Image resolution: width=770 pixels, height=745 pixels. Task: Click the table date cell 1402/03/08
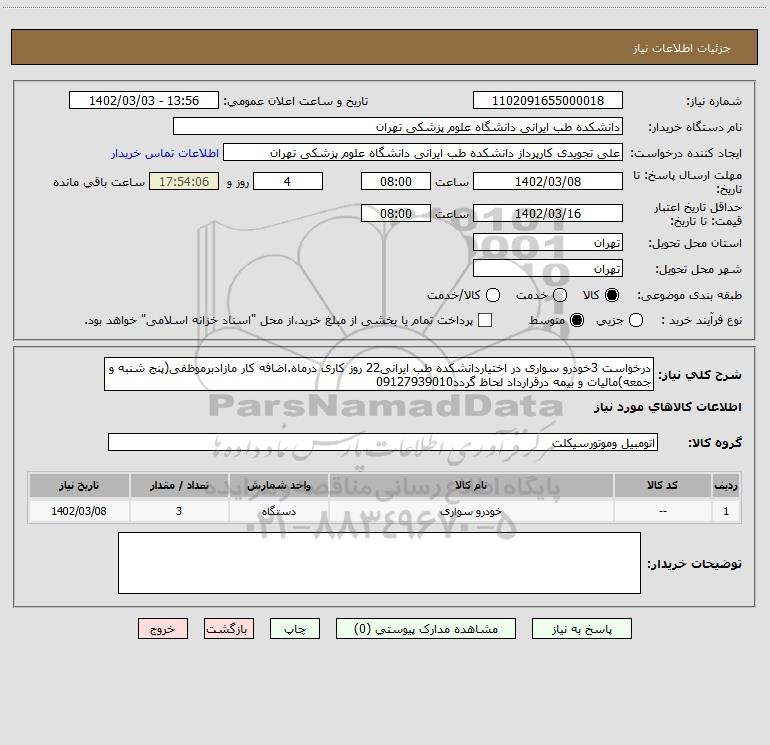(79, 511)
